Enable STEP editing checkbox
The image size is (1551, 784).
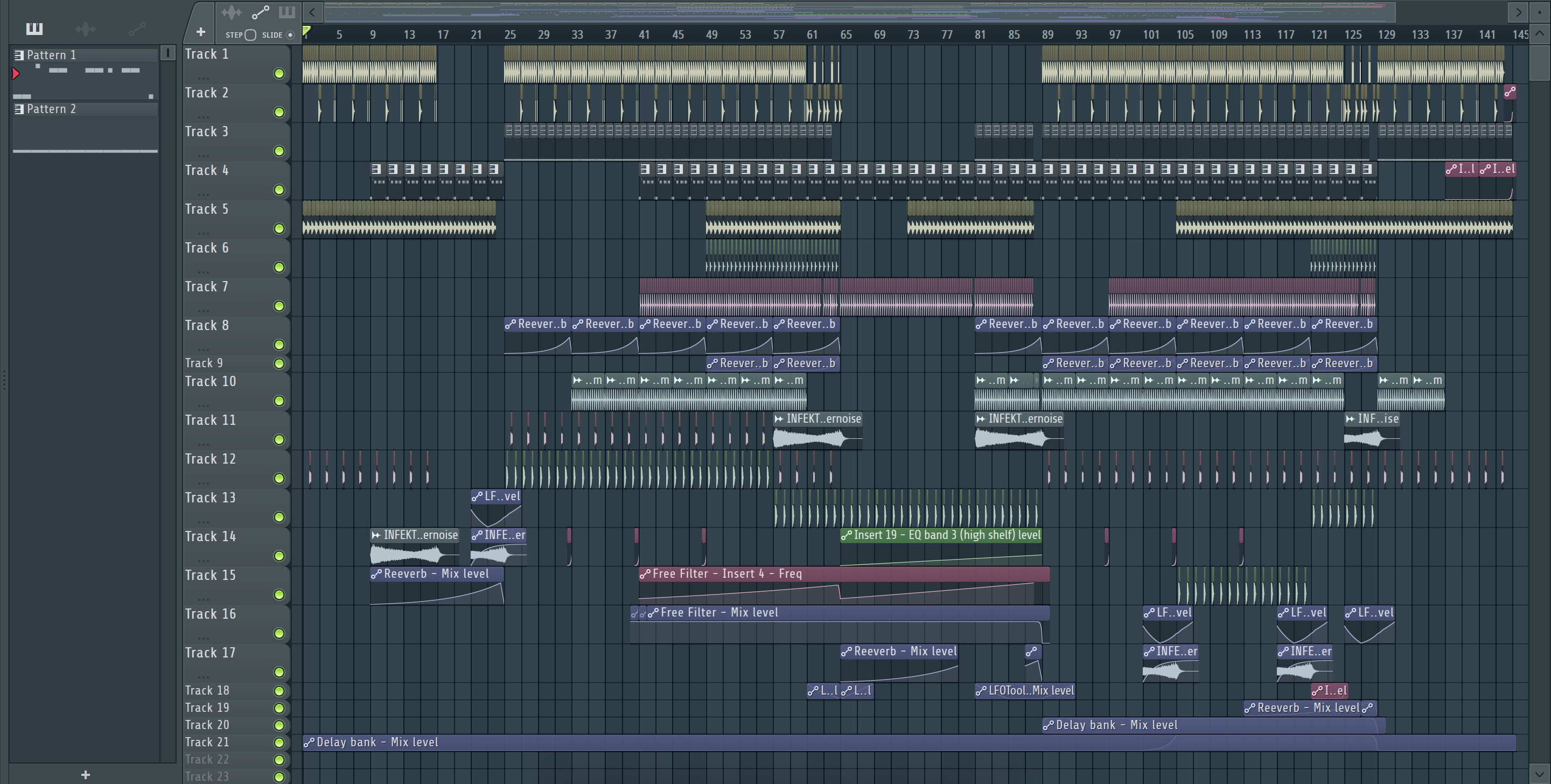click(250, 35)
